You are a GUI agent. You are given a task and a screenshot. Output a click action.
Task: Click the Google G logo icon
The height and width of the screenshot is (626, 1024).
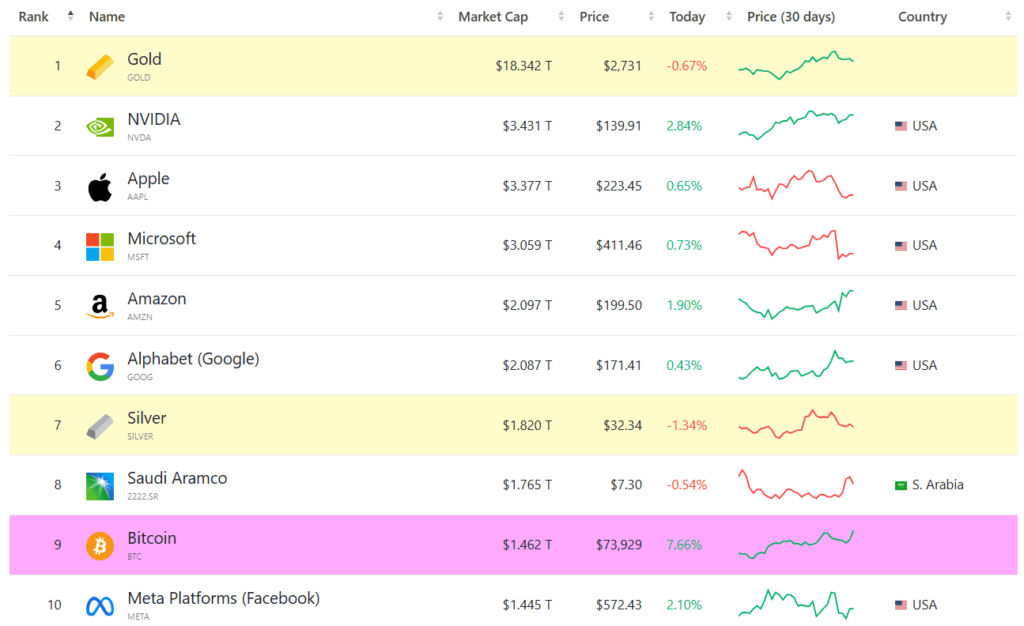pos(100,366)
